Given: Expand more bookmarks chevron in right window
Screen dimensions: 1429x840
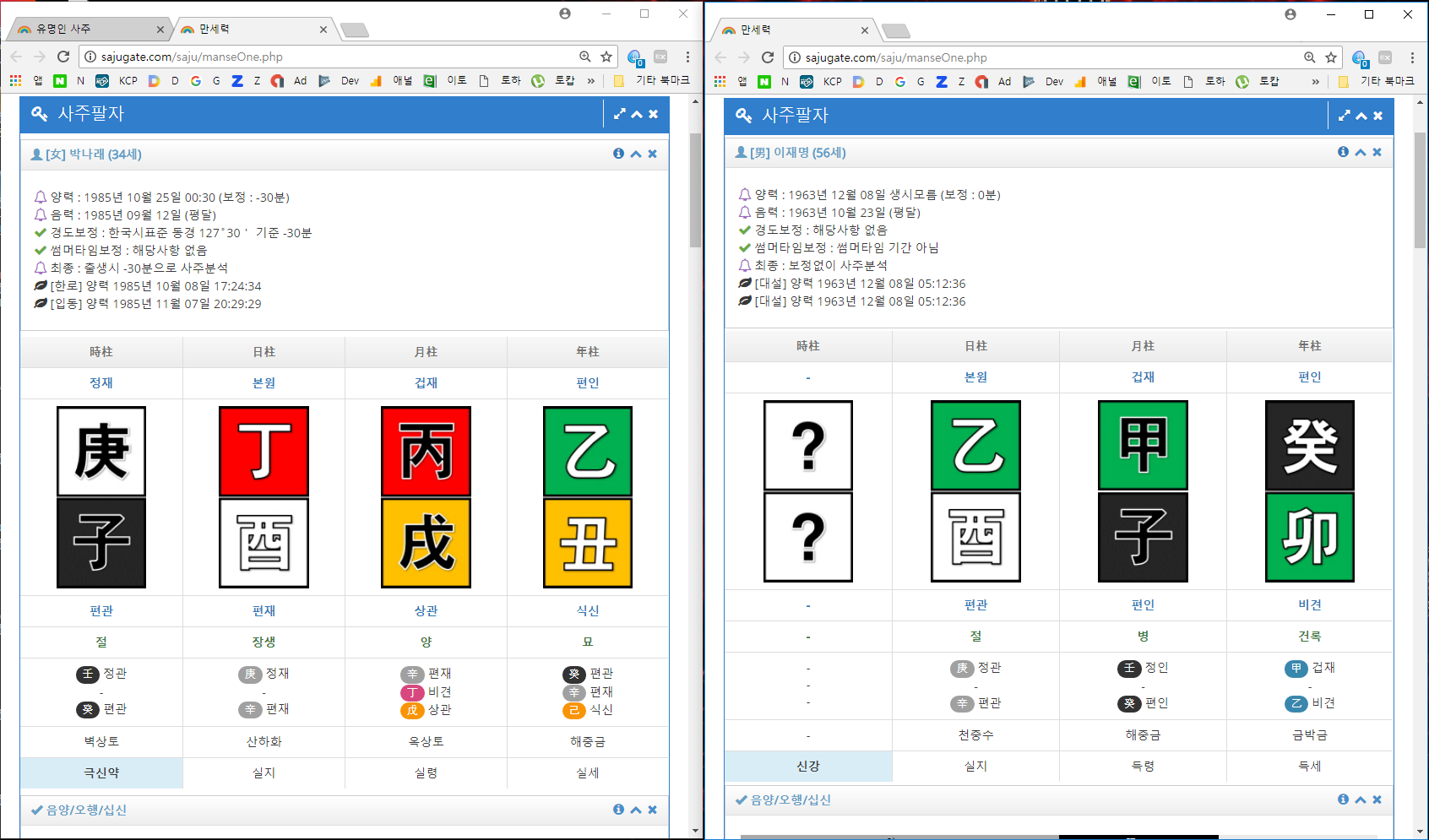Looking at the screenshot, I should [x=1315, y=81].
